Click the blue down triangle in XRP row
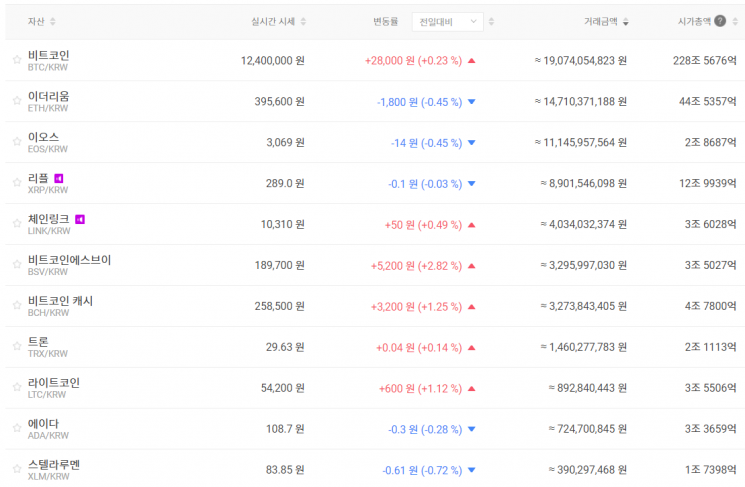745x487 pixels. tap(472, 183)
